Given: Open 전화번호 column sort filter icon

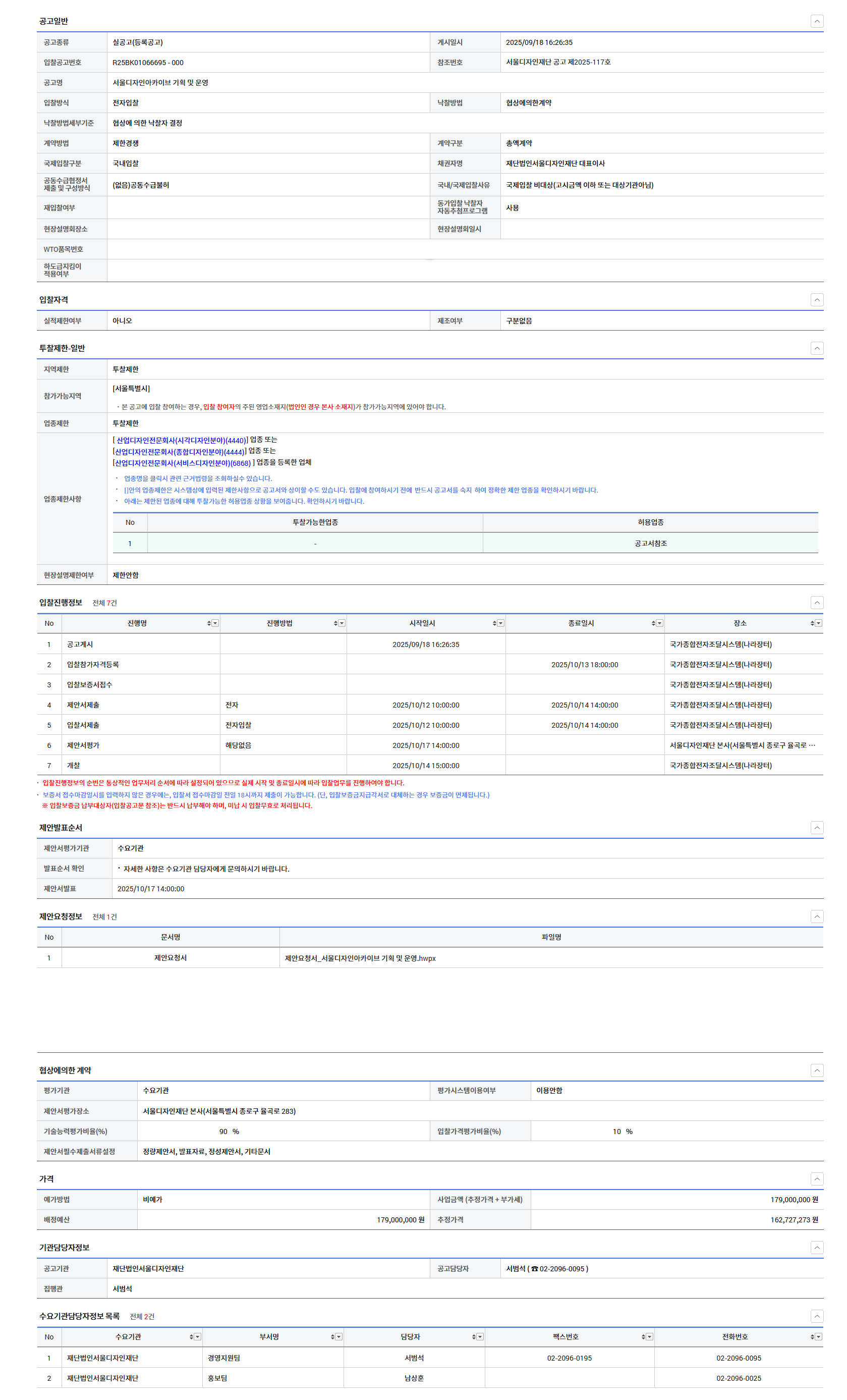Looking at the screenshot, I should [816, 1337].
